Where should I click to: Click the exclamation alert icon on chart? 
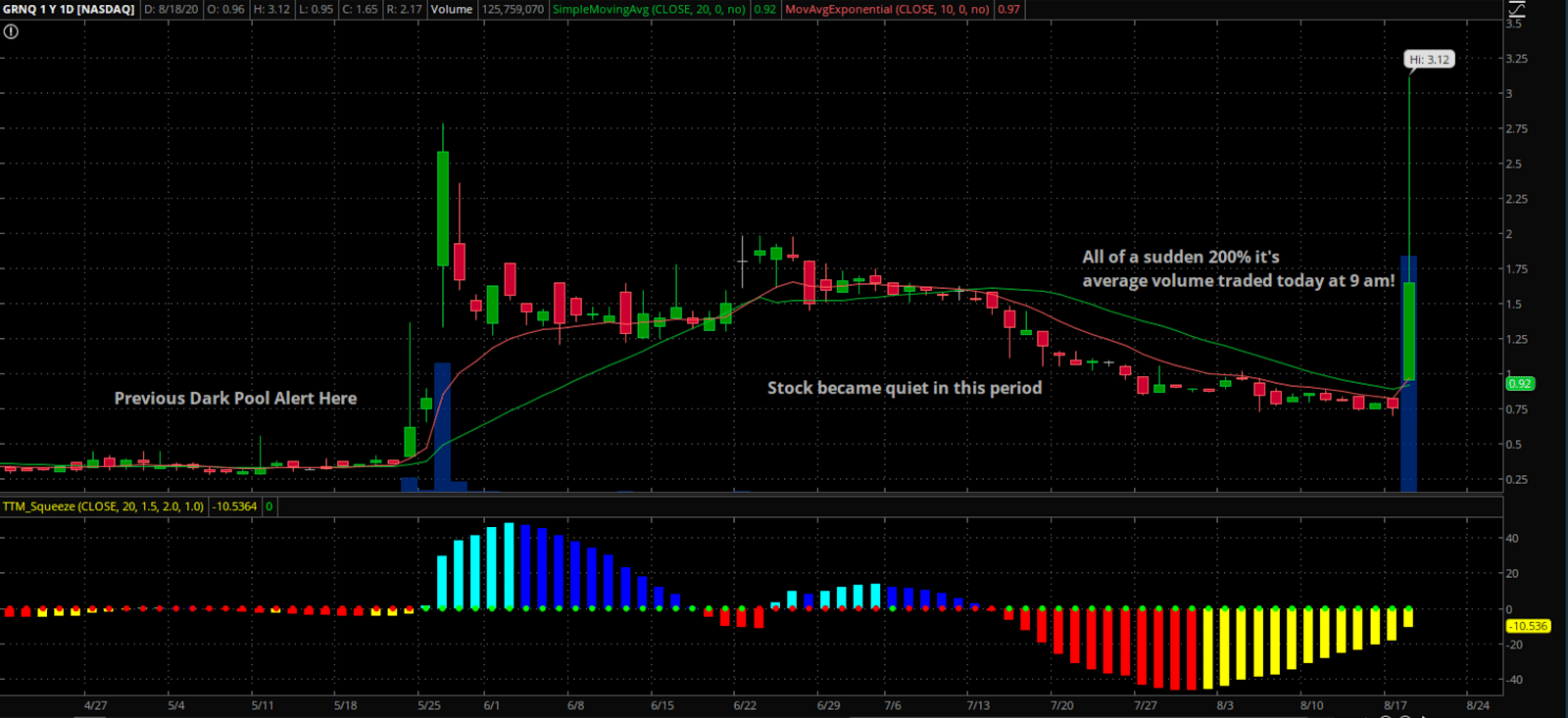[11, 31]
